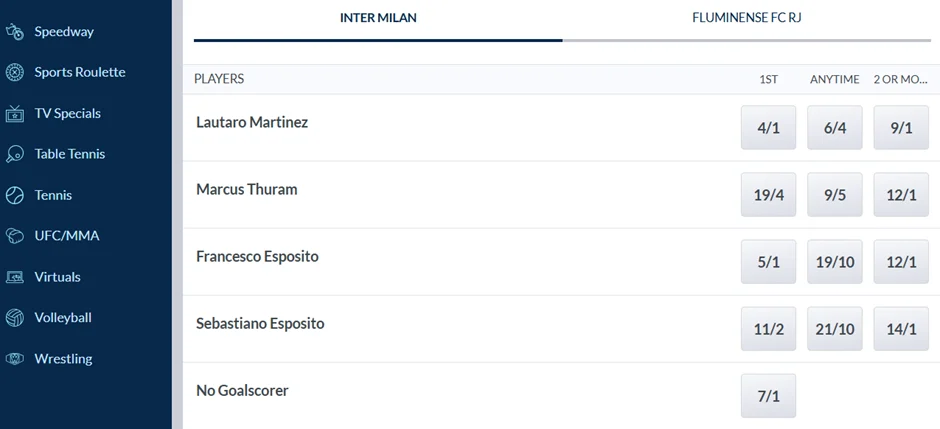Switch to the Inter Milan tab
The image size is (940, 429).
tap(378, 18)
